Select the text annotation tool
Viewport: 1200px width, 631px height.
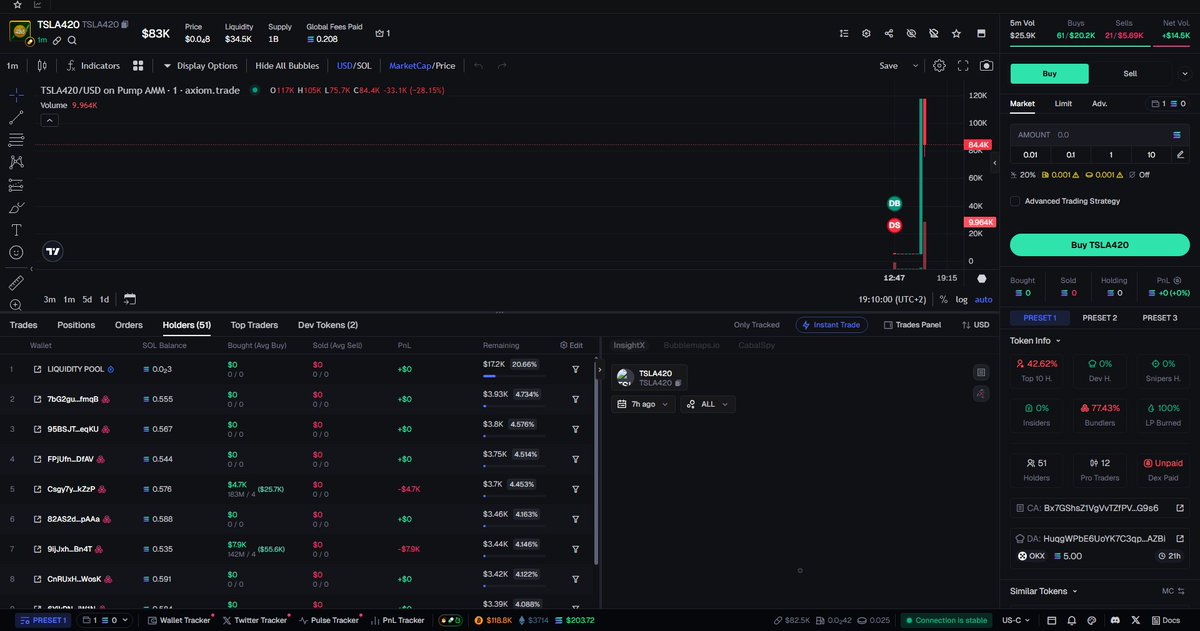pyautogui.click(x=16, y=230)
